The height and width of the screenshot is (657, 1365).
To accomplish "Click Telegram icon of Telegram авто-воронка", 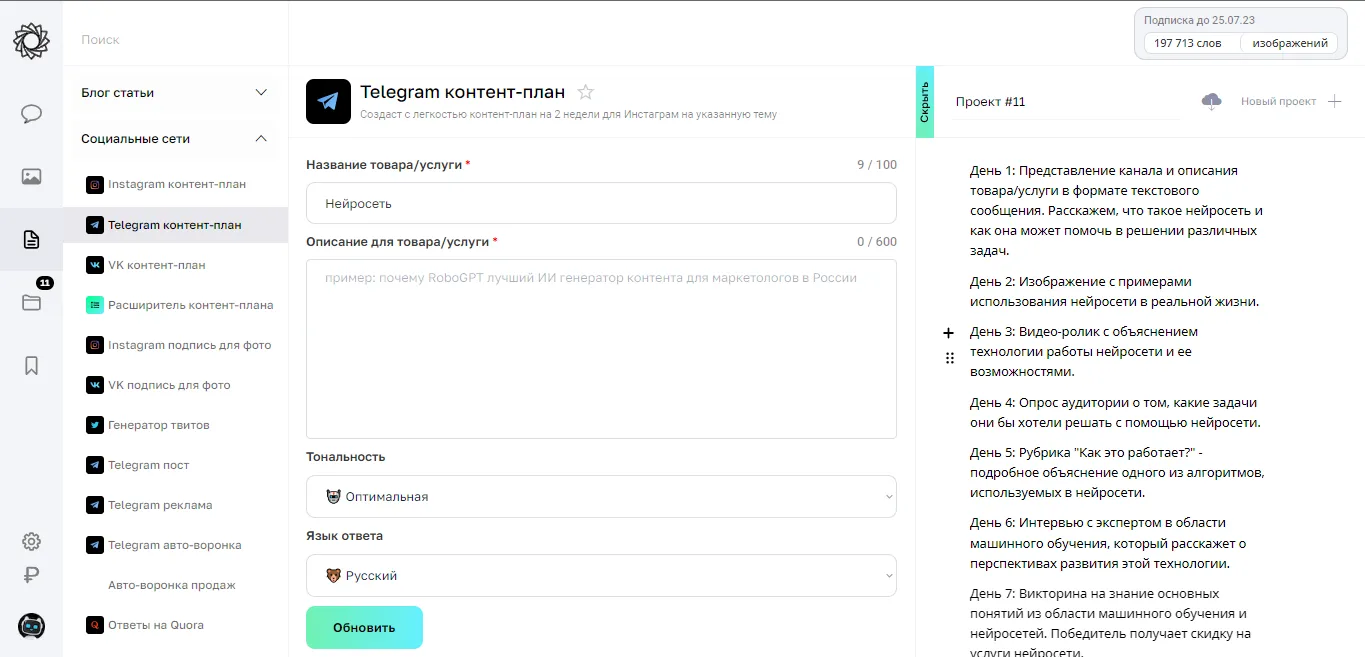I will tap(95, 545).
